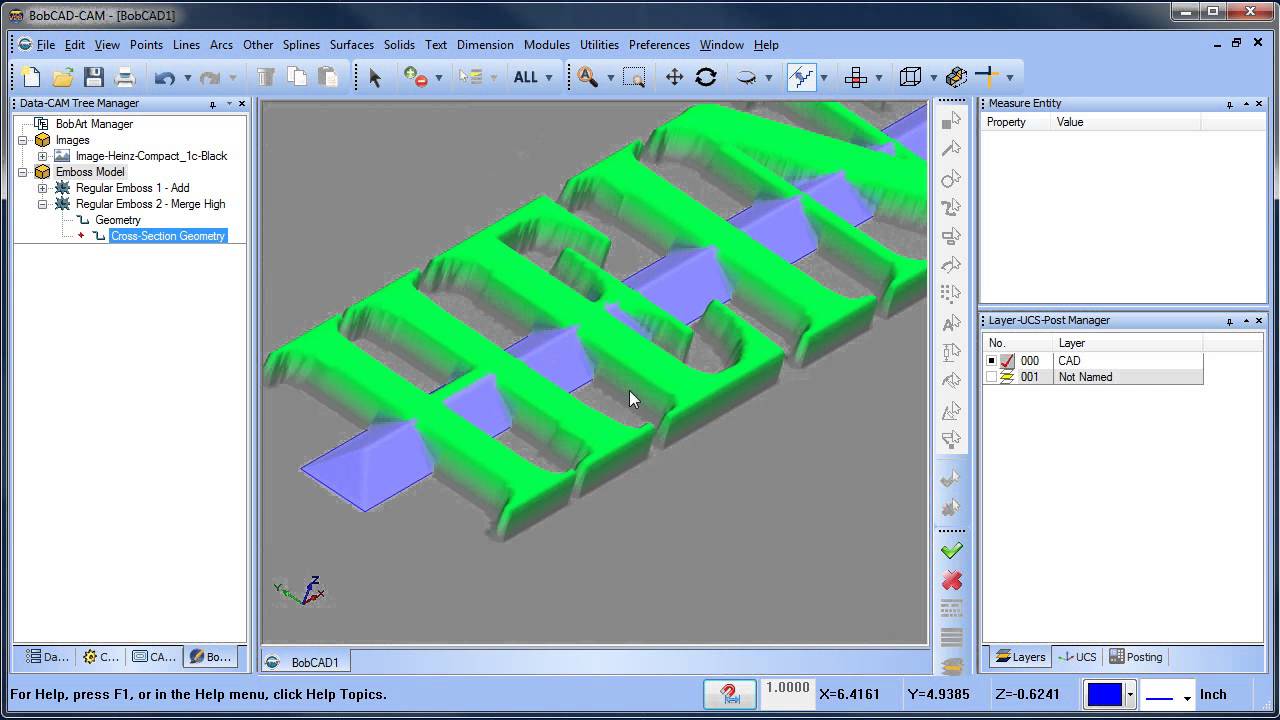Click the yellow axis crosshair icon

[x=987, y=77]
